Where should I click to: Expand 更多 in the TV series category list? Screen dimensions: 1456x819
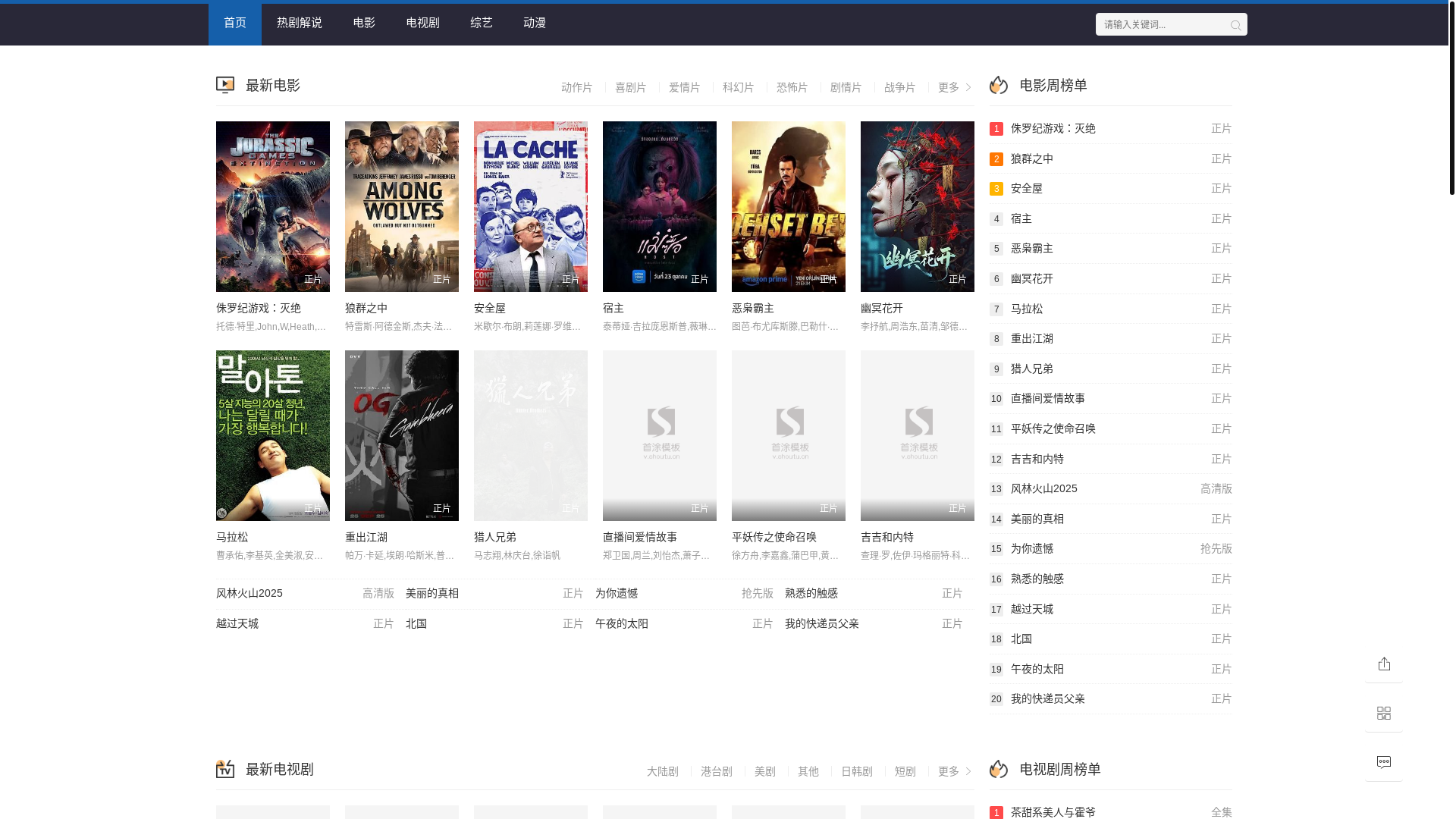(954, 771)
